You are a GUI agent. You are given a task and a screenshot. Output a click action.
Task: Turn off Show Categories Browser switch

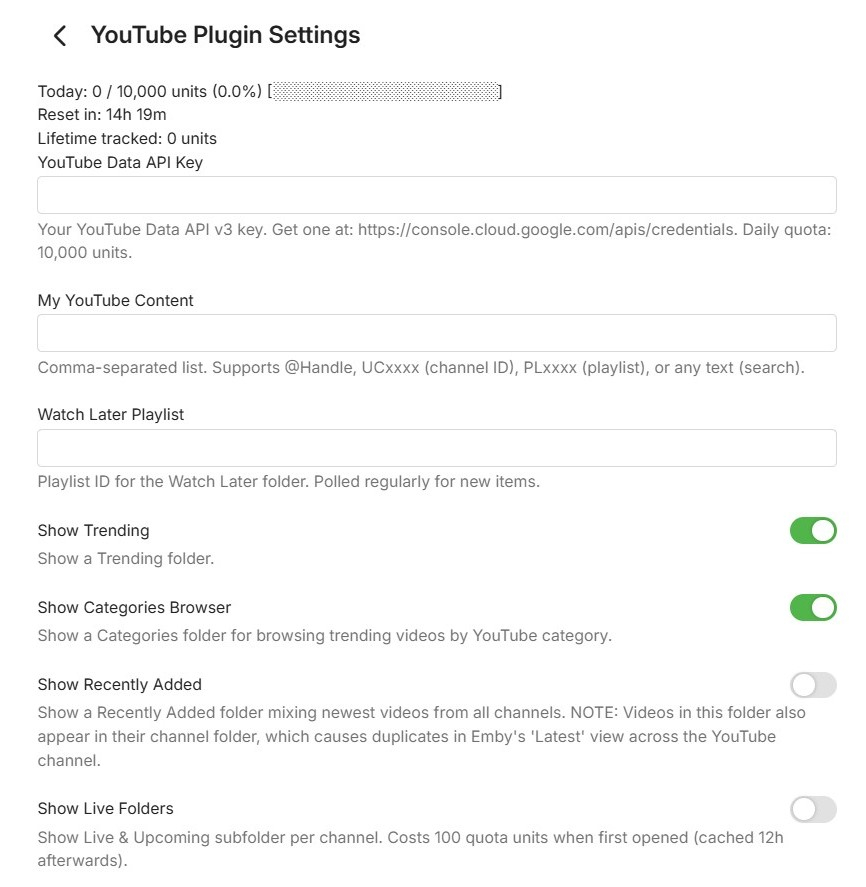[x=812, y=607]
